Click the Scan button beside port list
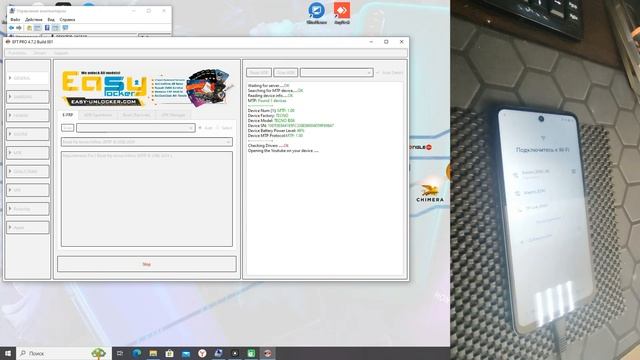Image resolution: width=640 pixels, height=360 pixels. tap(67, 128)
